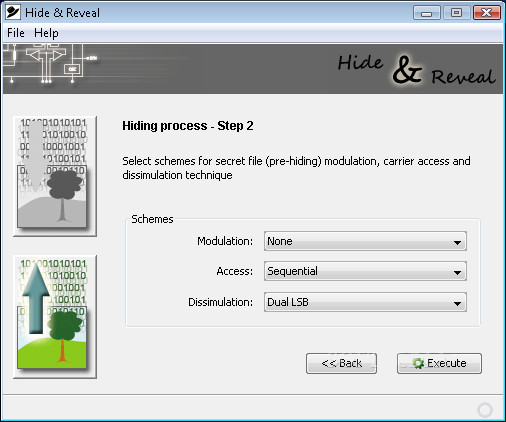
Task: Maximize the Hide & Reveal window
Action: (x=456, y=13)
